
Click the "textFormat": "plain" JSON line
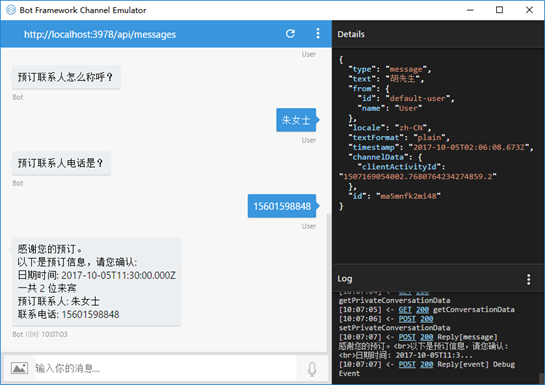pyautogui.click(x=399, y=138)
